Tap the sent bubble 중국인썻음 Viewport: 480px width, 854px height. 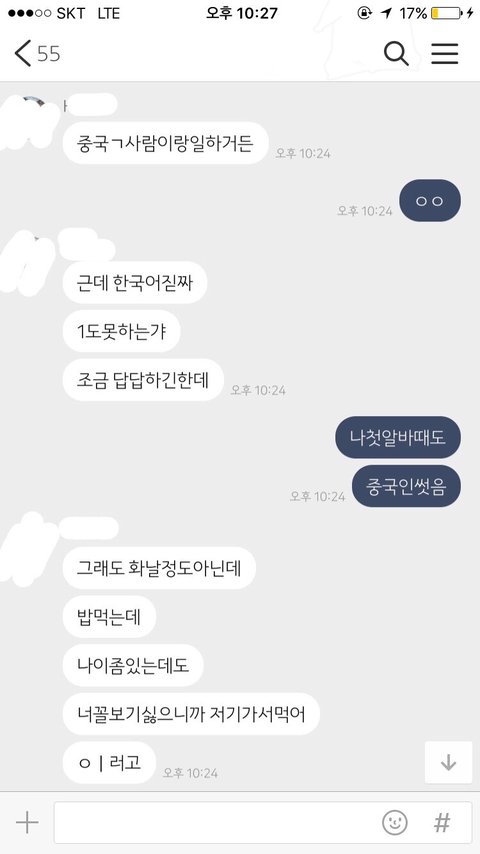pyautogui.click(x=406, y=486)
